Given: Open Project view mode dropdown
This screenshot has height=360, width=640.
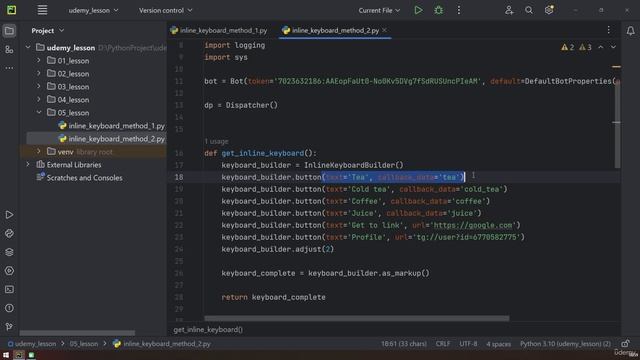Looking at the screenshot, I should 48,31.
